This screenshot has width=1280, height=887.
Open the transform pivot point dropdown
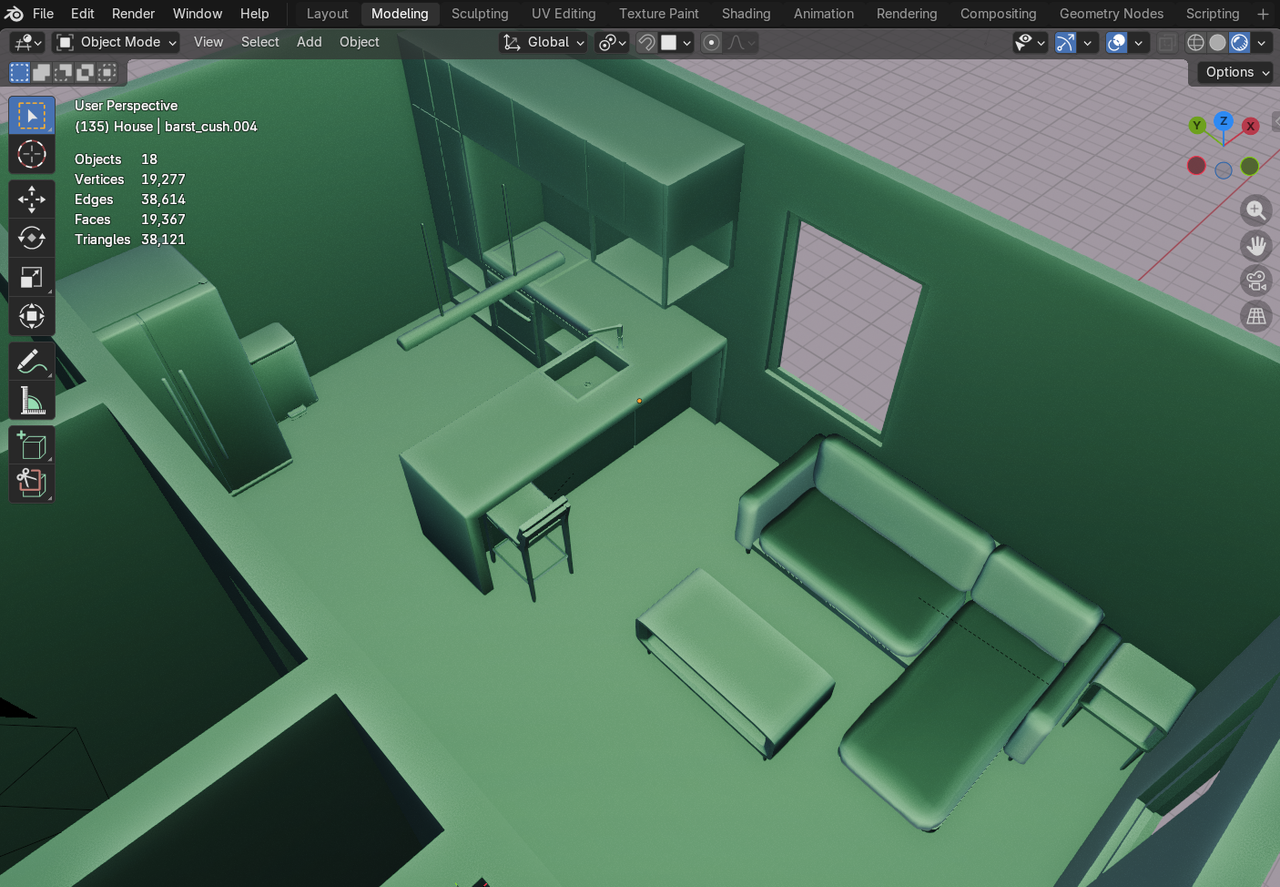pos(612,42)
